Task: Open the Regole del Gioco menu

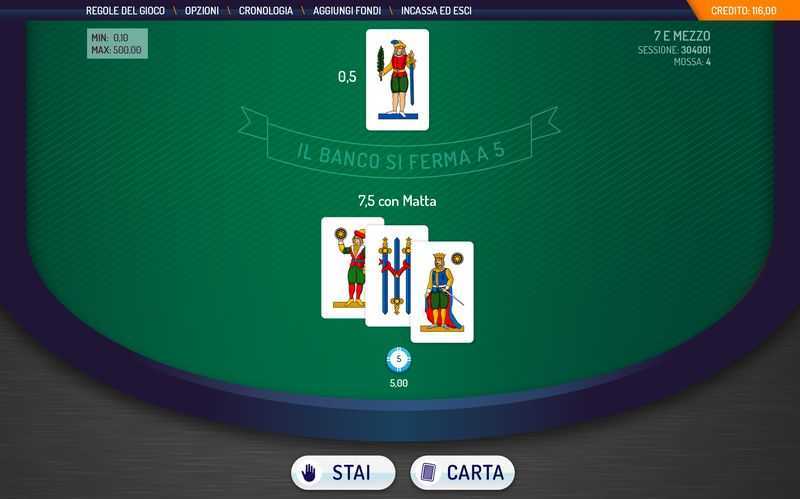Action: (x=125, y=11)
